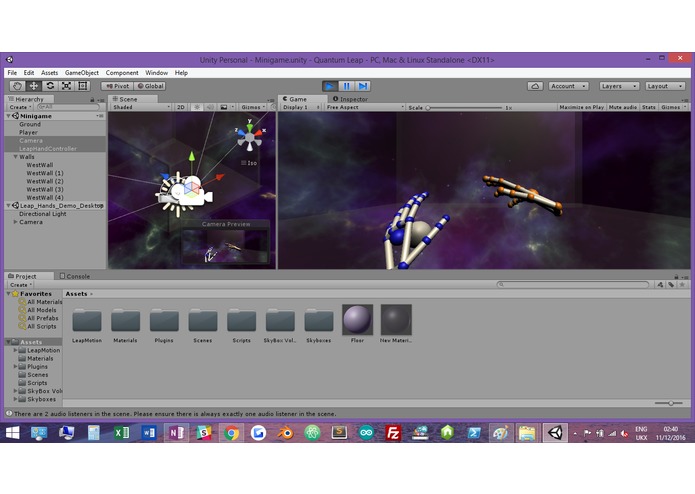The image size is (695, 494).
Task: Open the Account dropdown
Action: [569, 86]
